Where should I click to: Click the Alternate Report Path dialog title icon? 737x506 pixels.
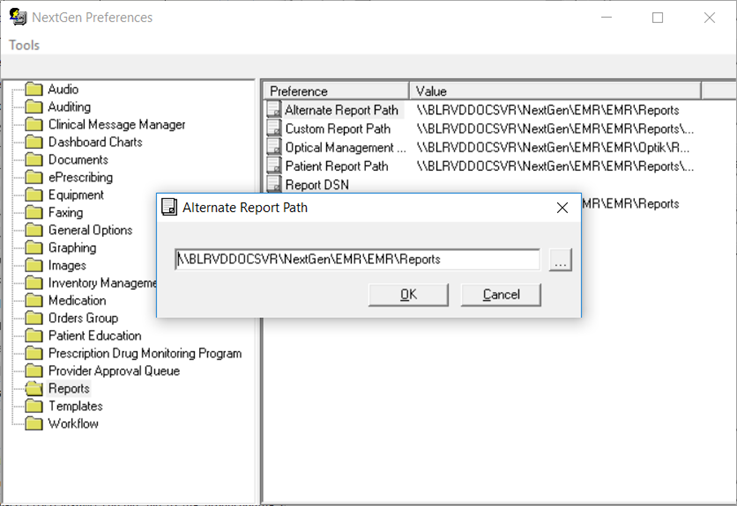[x=169, y=207]
